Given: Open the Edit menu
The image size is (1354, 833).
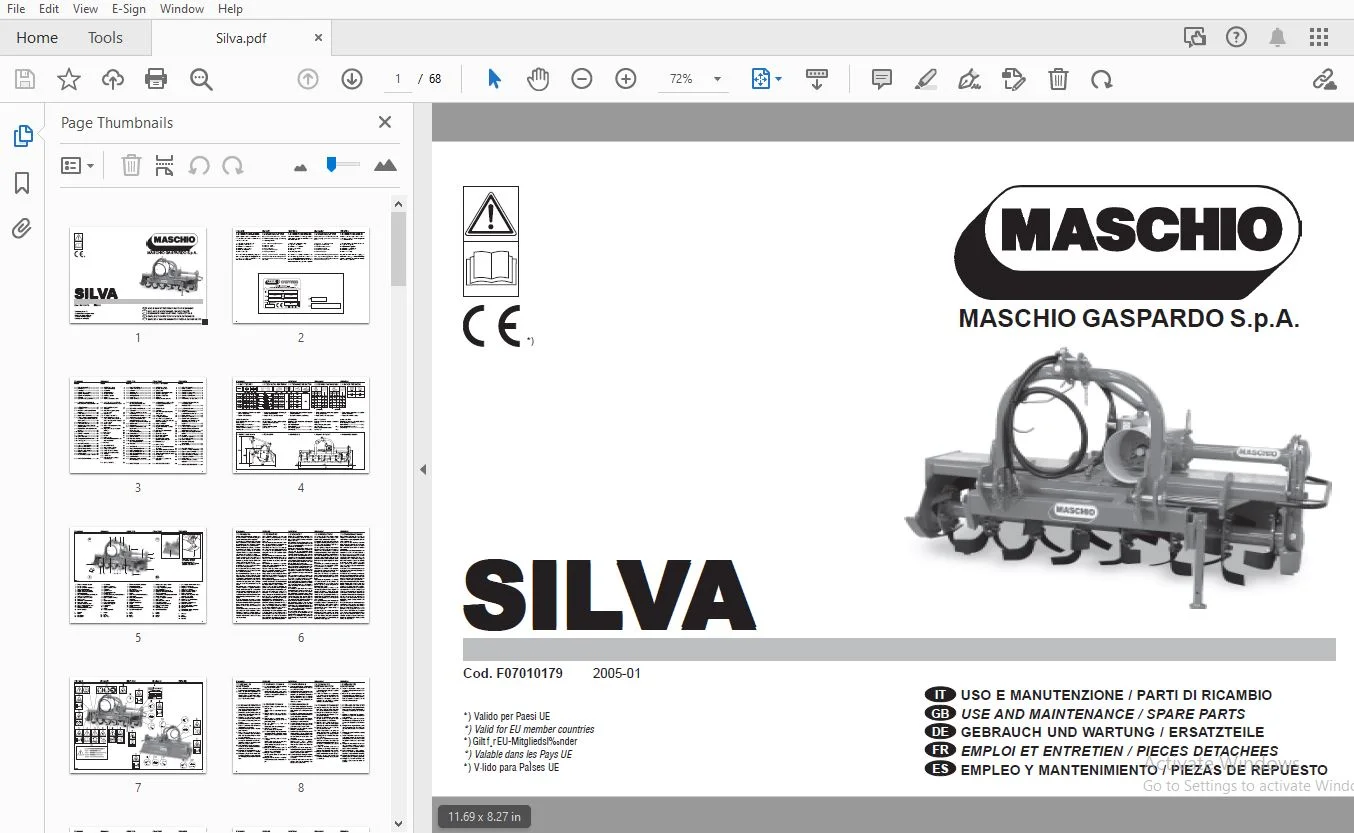Looking at the screenshot, I should (x=49, y=9).
